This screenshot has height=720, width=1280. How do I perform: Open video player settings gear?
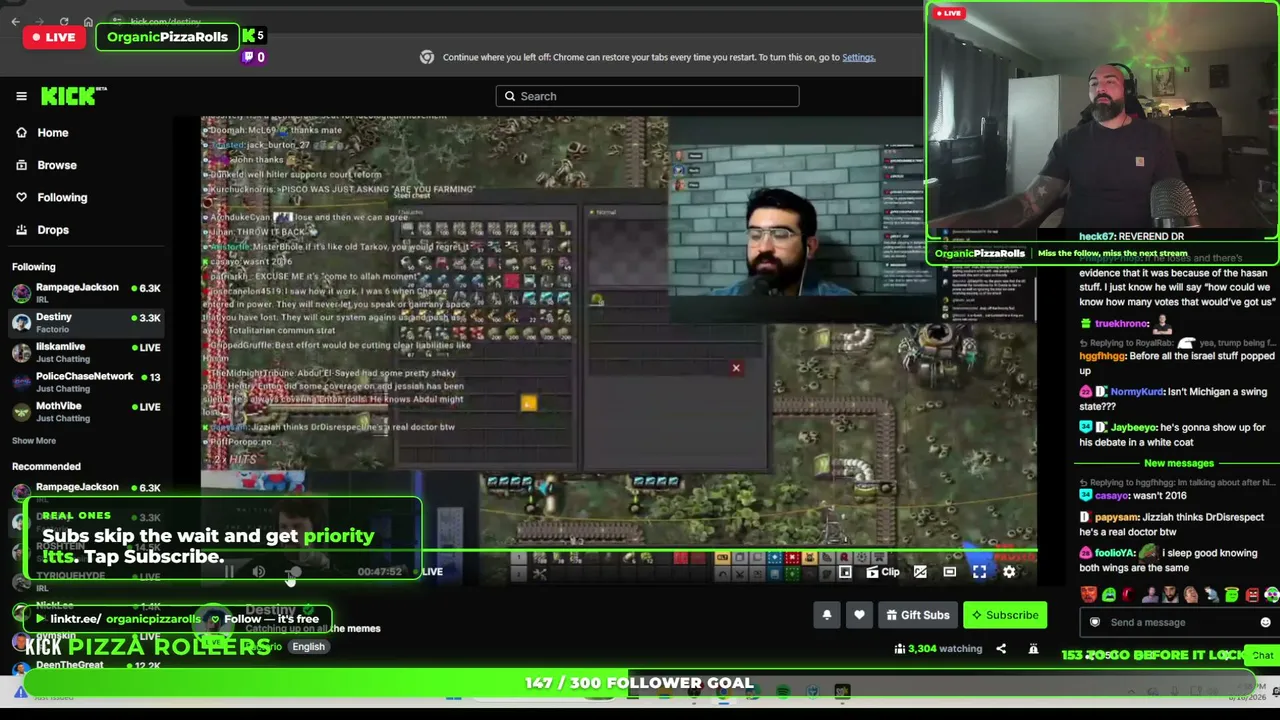point(1009,572)
